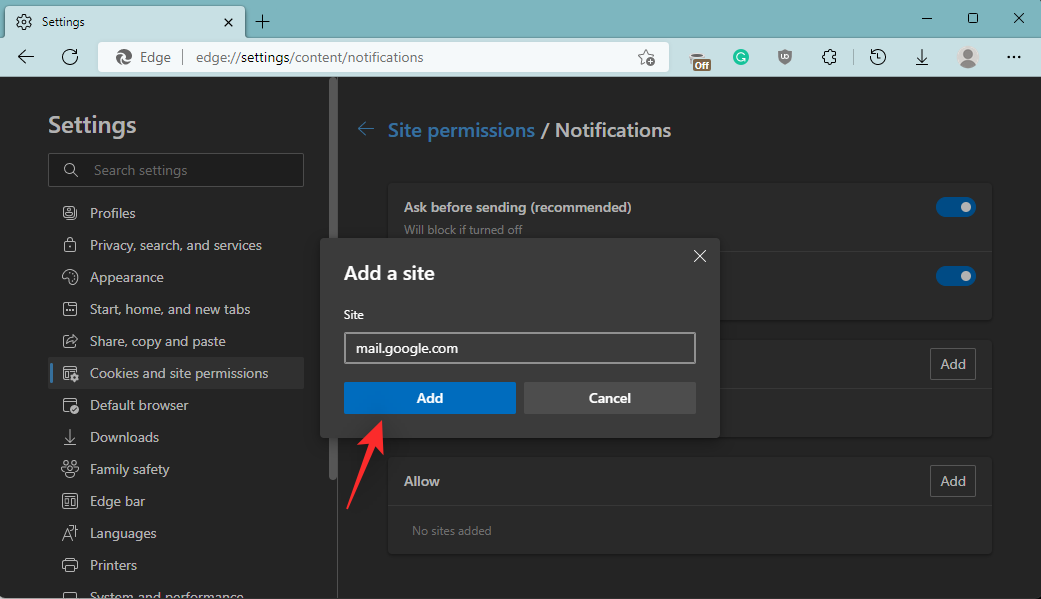Image resolution: width=1041 pixels, height=599 pixels.
Task: Open a new tab with plus button
Action: coord(262,21)
